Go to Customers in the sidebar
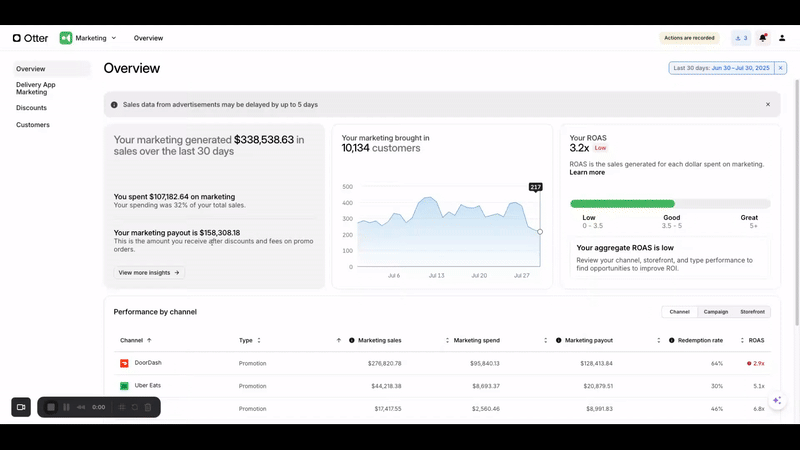The height and width of the screenshot is (450, 800). point(33,125)
